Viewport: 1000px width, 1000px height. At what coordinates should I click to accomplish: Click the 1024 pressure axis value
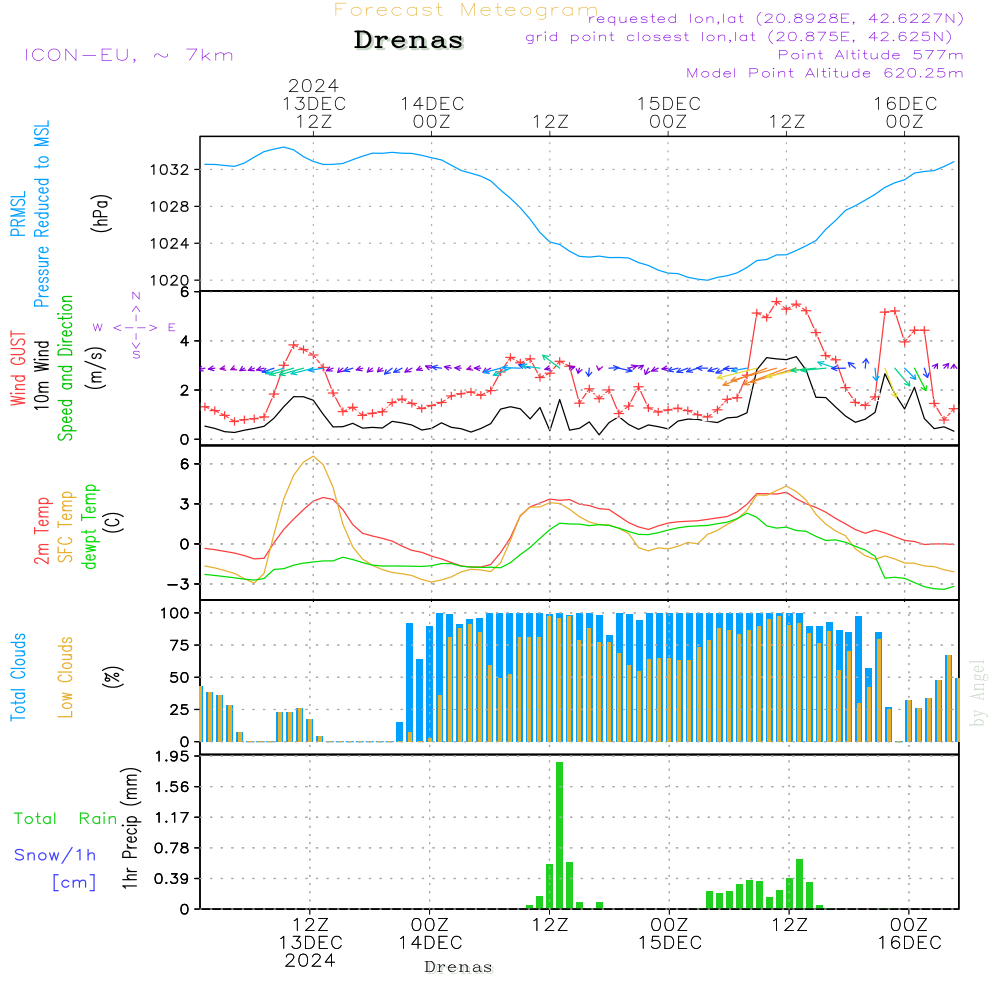(x=170, y=244)
